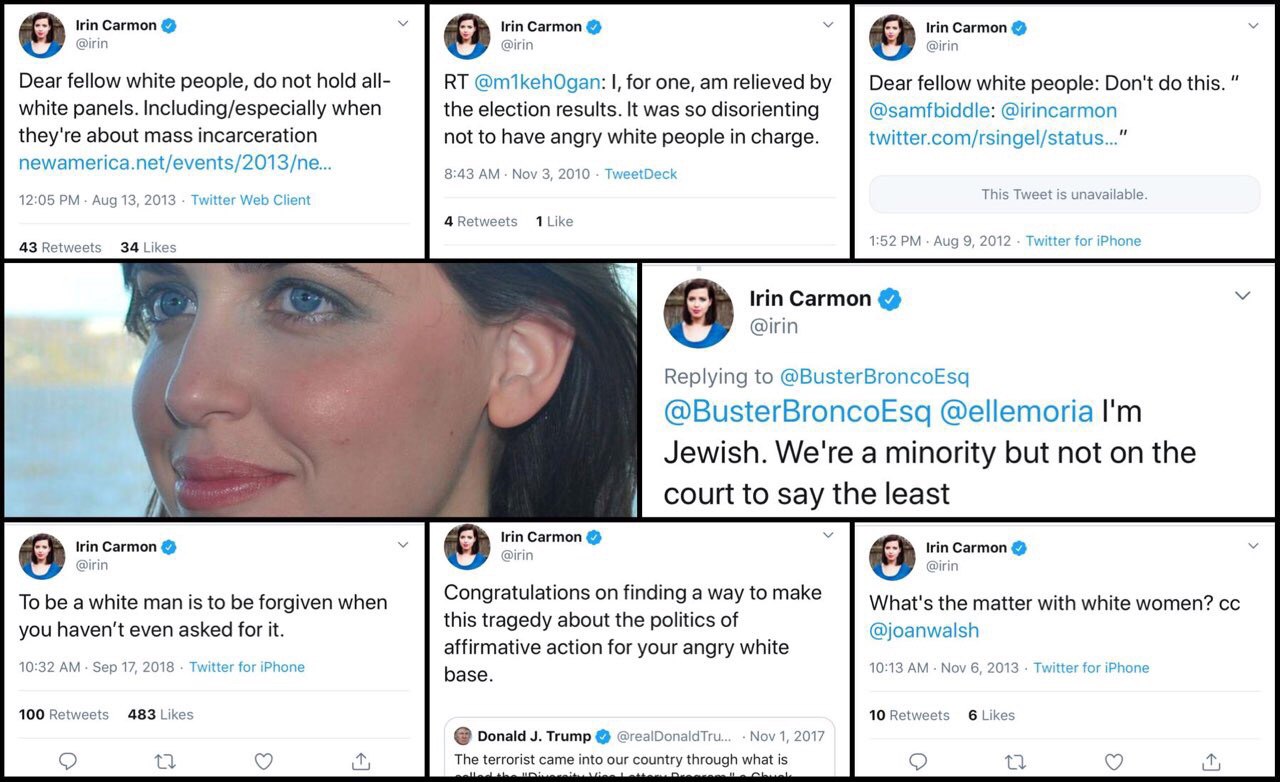Screen dimensions: 1280x782
Task: Click the close-up face photo
Action: click(x=320, y=390)
